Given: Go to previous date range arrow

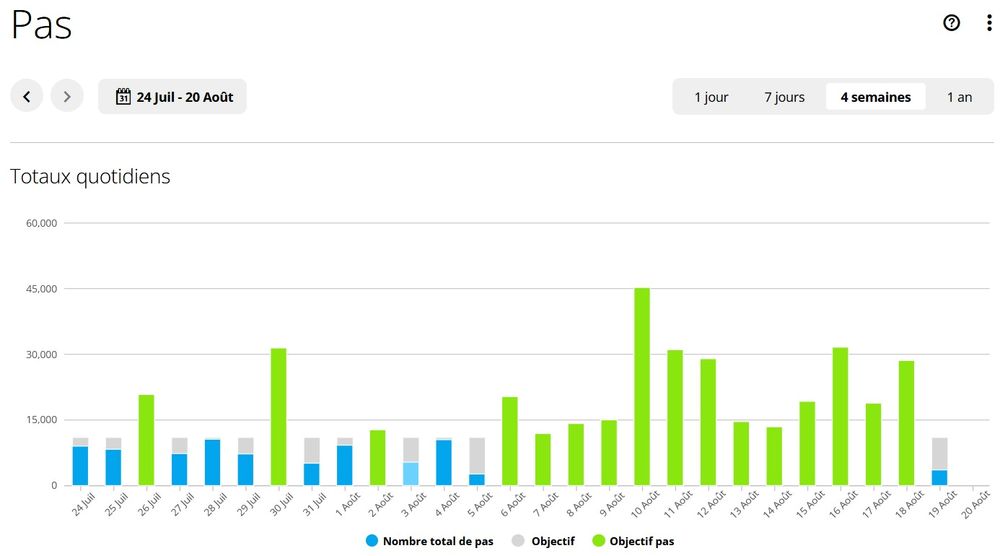Looking at the screenshot, I should (x=27, y=97).
